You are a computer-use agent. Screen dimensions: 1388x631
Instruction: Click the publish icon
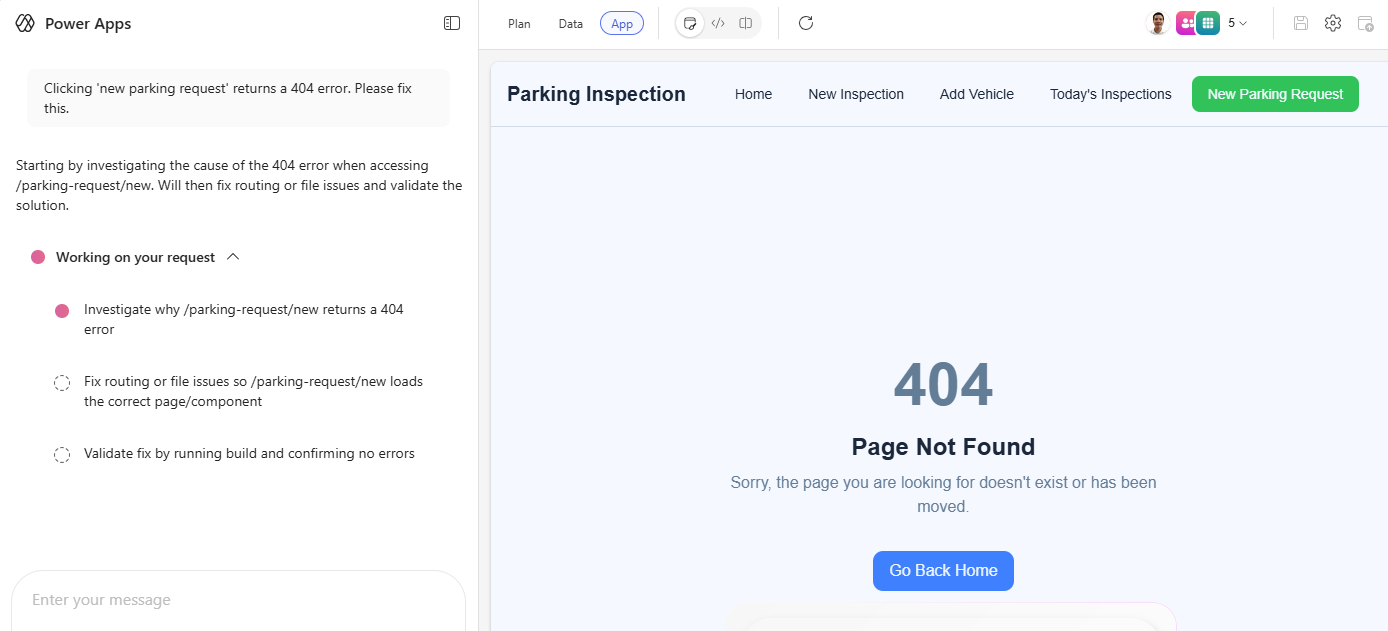1365,23
